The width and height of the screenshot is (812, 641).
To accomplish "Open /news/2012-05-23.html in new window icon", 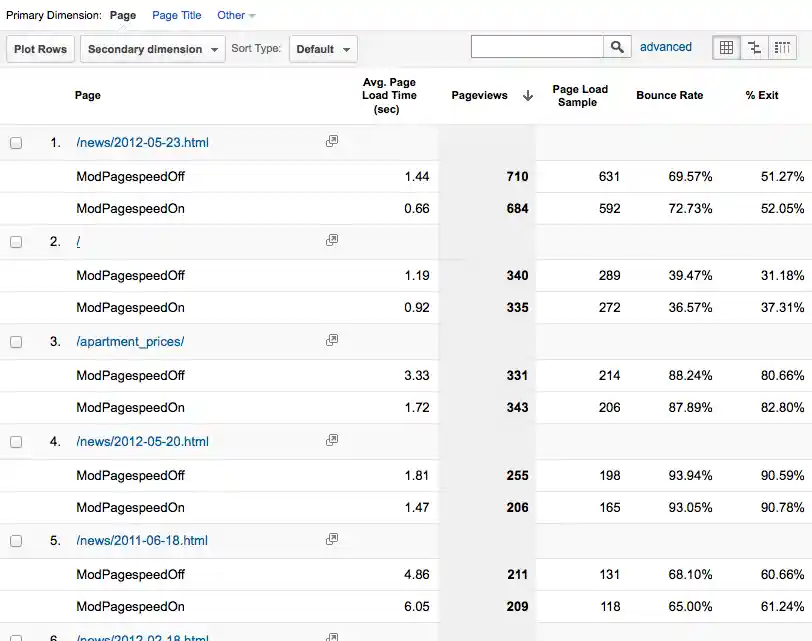I will (332, 142).
